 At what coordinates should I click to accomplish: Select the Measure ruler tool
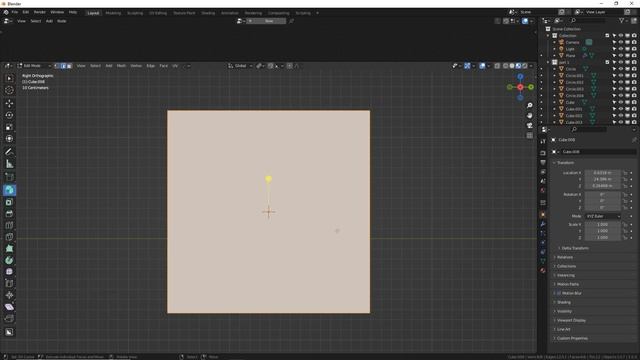[x=9, y=164]
